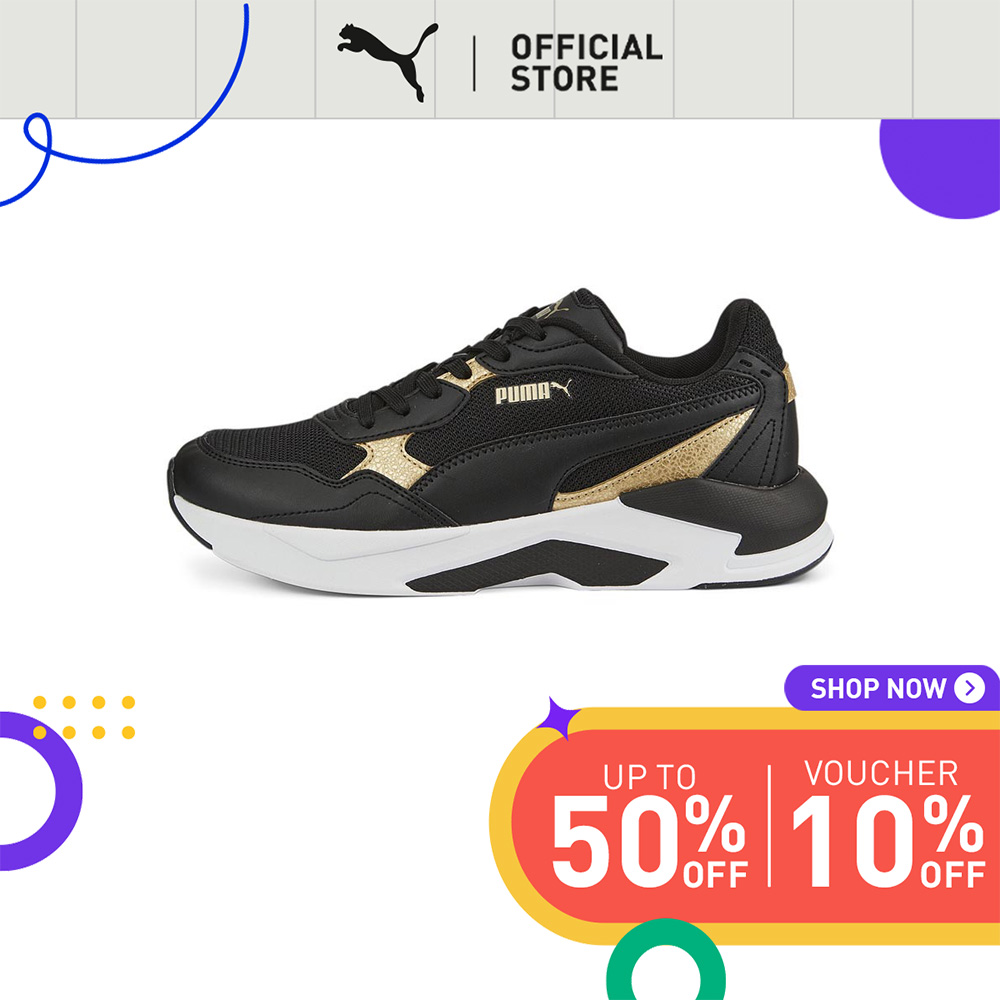The width and height of the screenshot is (1000, 1000).
Task: Click the purple half-circle at top right
Action: pos(941,168)
